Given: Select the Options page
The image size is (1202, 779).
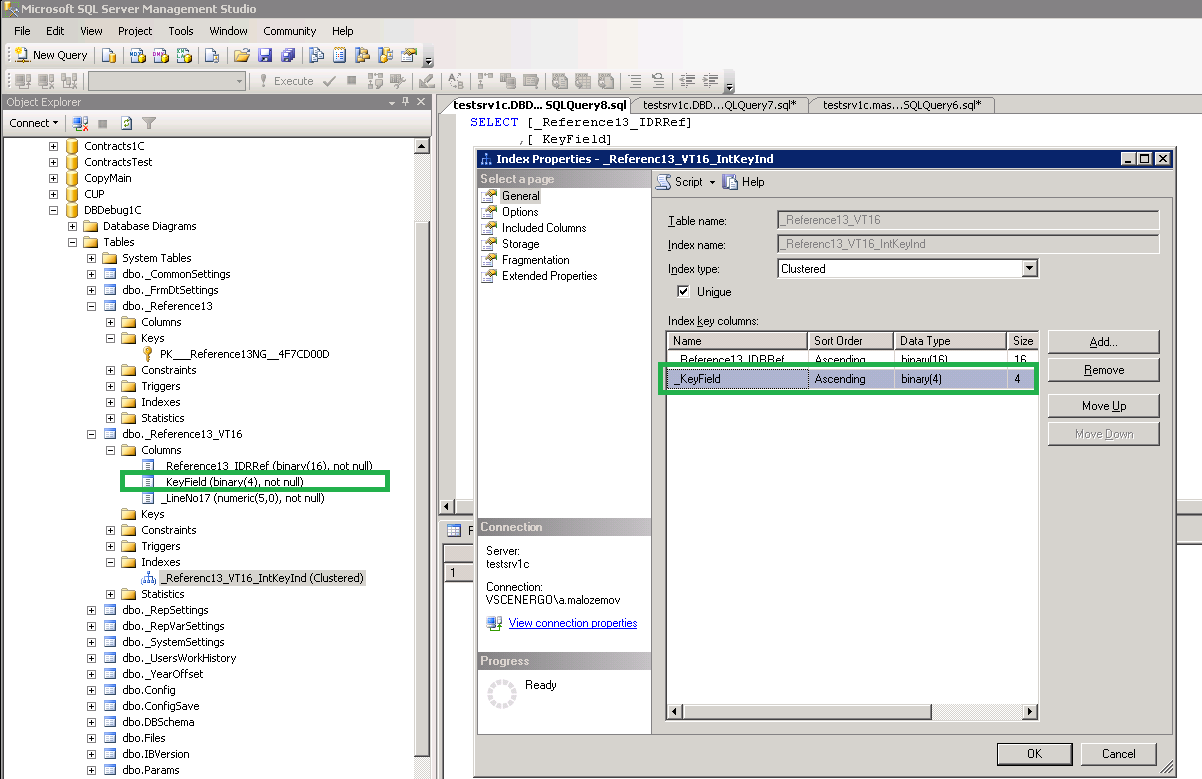Looking at the screenshot, I should coord(520,212).
